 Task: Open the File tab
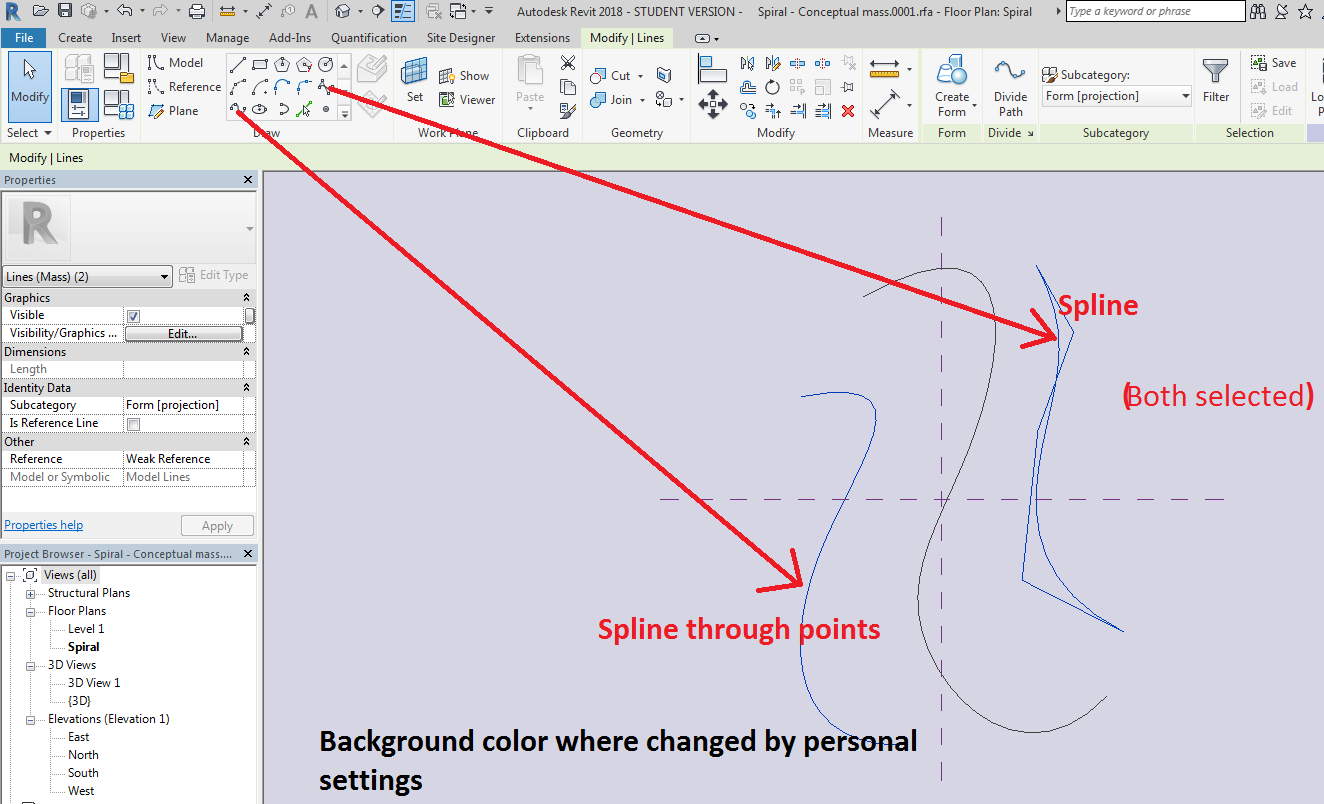(24, 38)
